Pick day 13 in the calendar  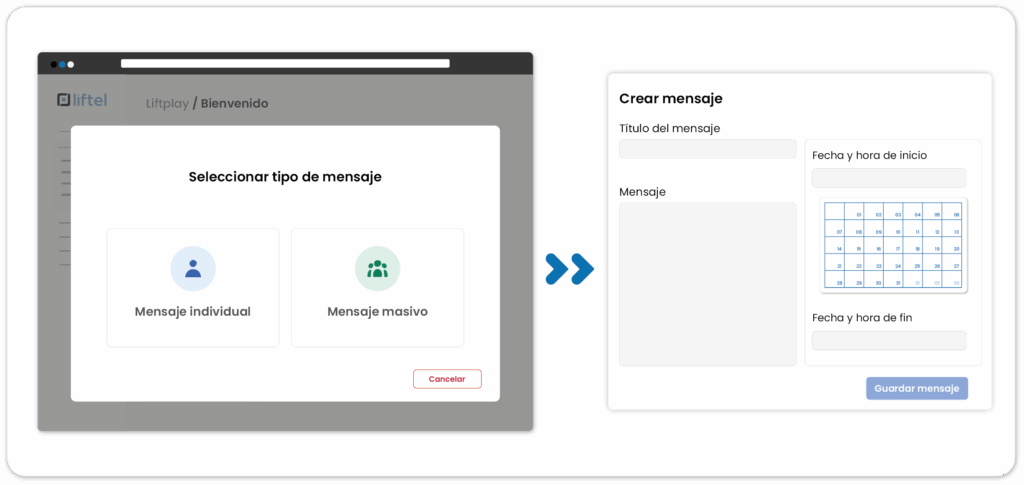952,228
